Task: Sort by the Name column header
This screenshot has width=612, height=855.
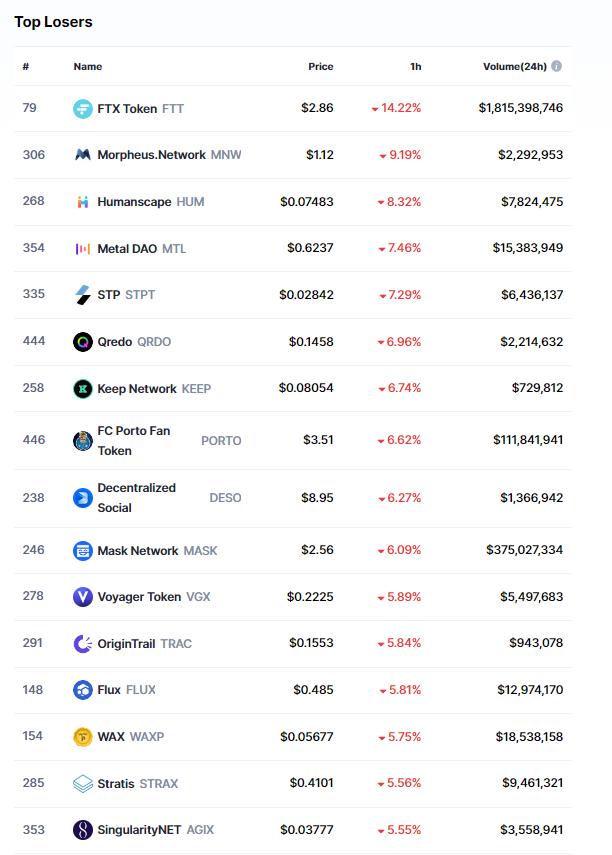Action: point(88,67)
